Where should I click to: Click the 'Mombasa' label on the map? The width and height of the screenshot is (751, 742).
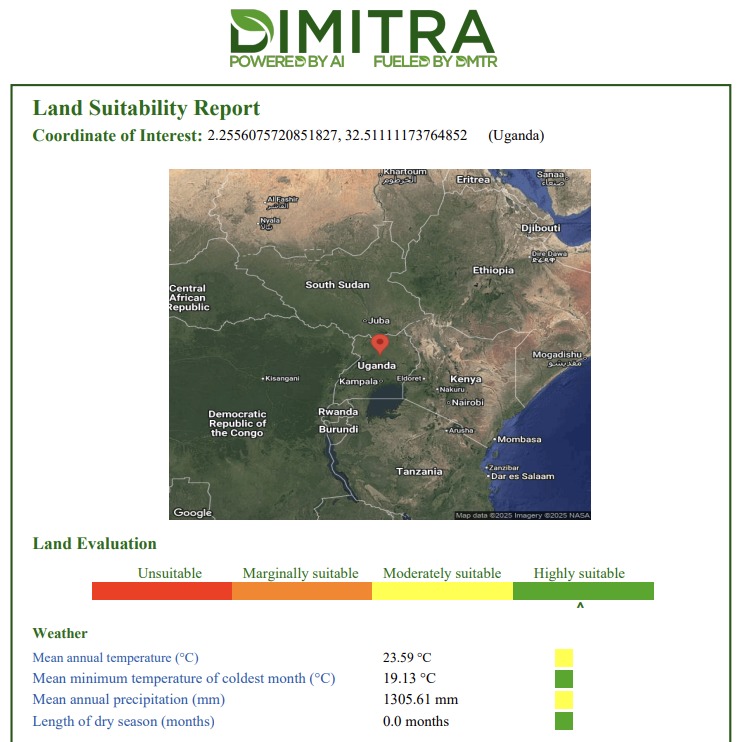[519, 440]
